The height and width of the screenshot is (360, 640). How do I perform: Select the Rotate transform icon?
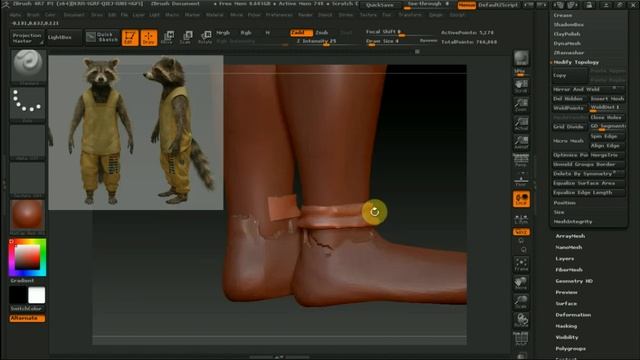[205, 38]
